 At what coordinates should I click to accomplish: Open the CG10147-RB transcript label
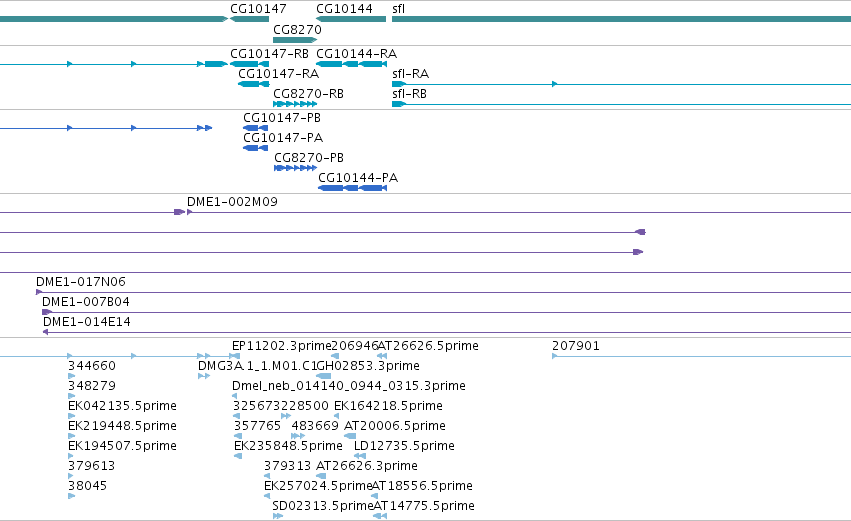tap(269, 54)
